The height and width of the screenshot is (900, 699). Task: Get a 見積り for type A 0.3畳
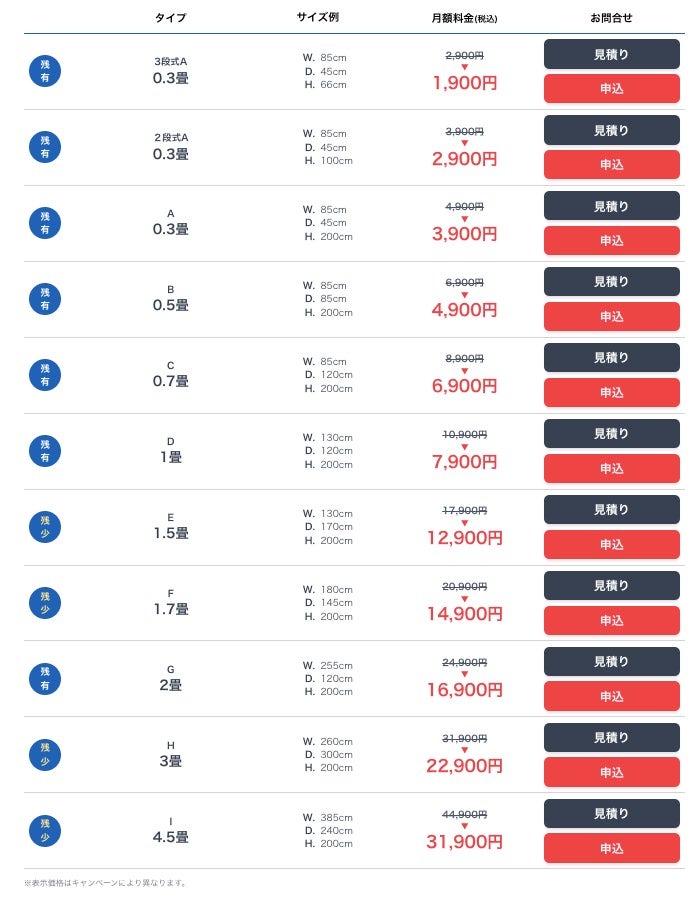coord(611,206)
